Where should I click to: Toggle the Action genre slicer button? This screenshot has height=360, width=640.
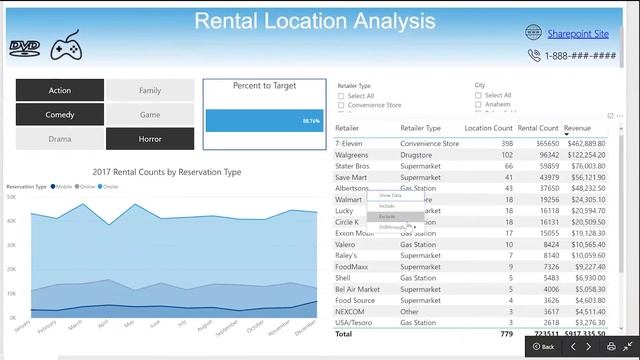(60, 90)
